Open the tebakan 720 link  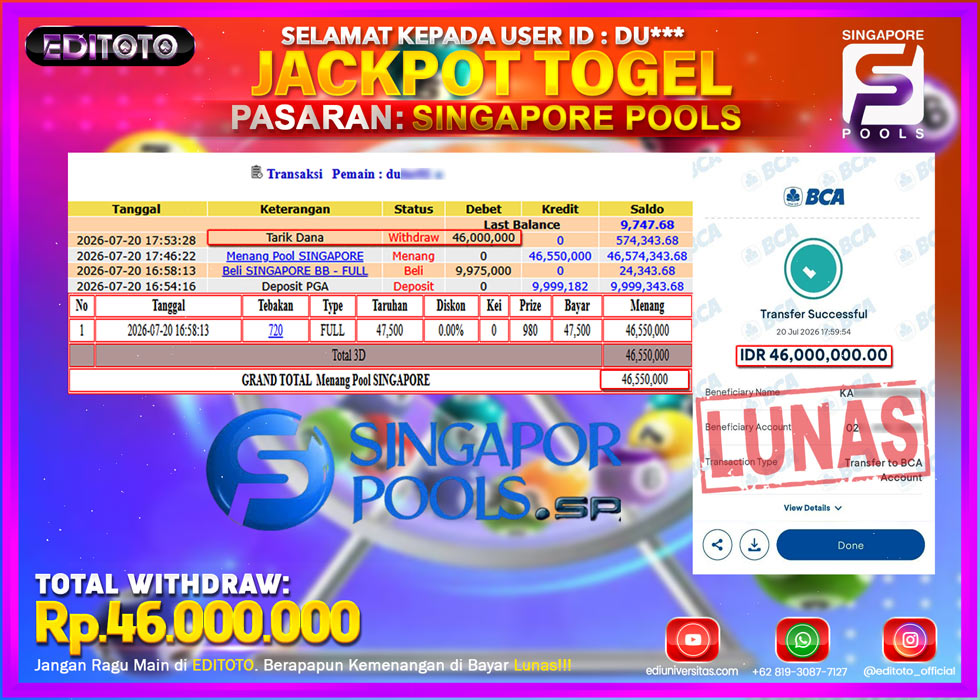click(275, 330)
